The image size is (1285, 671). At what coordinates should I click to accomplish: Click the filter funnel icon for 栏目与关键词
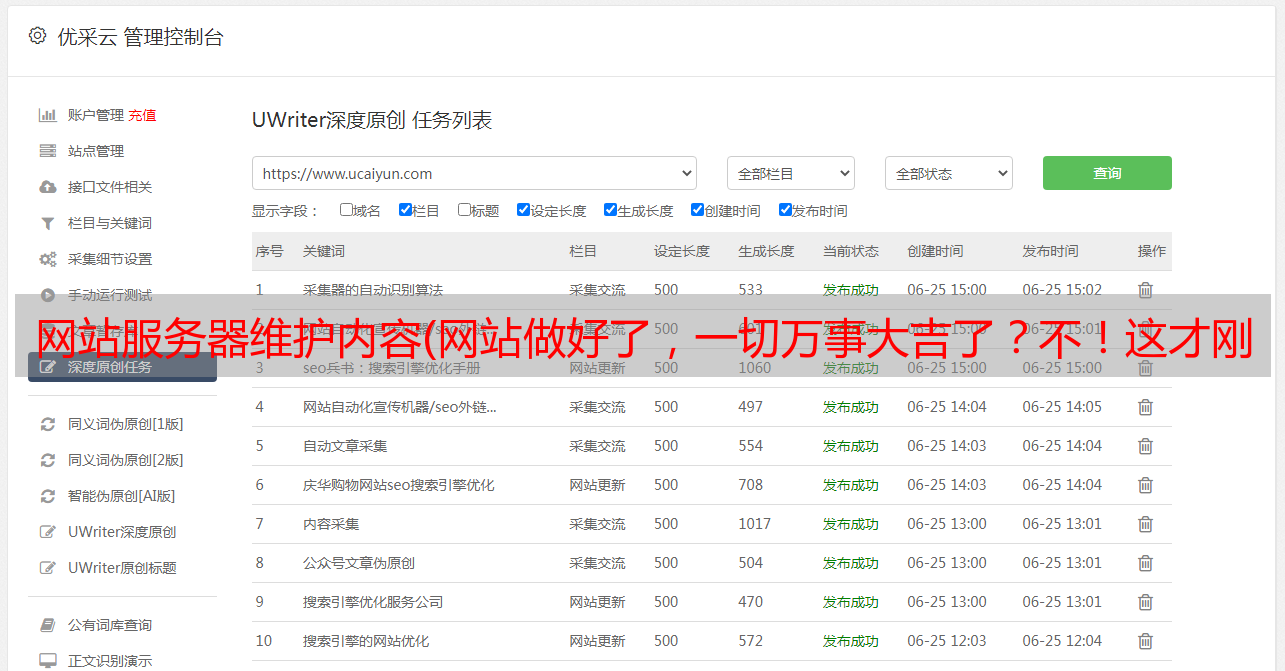click(x=47, y=223)
